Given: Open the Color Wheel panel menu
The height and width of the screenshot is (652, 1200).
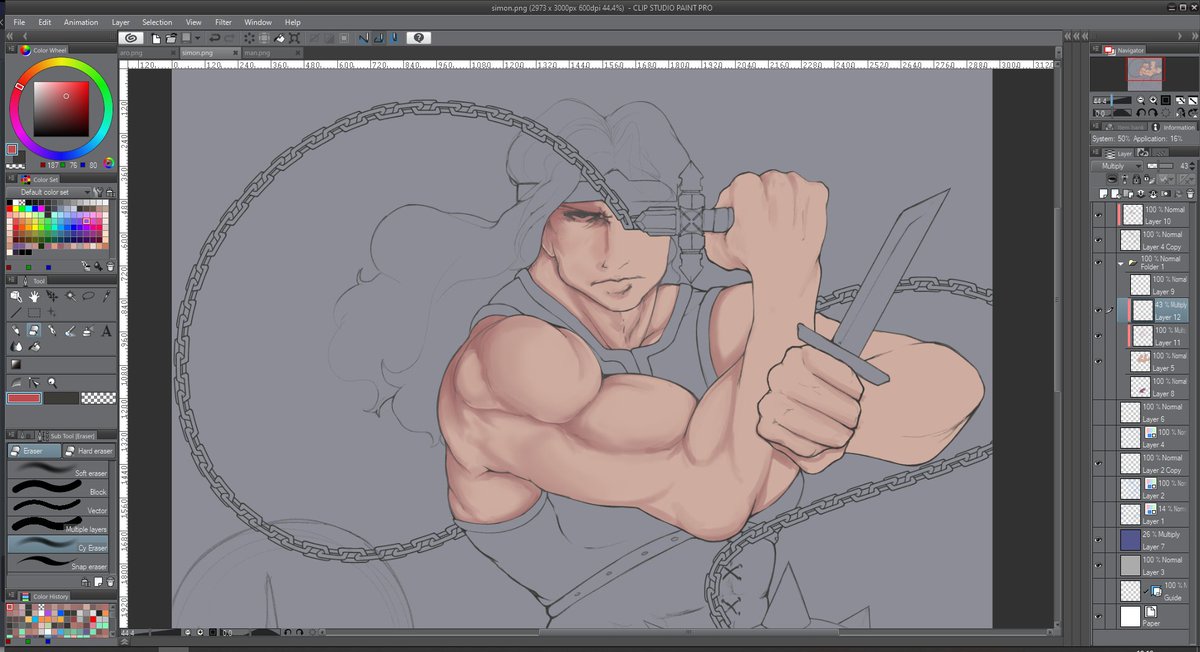Looking at the screenshot, I should pos(11,49).
